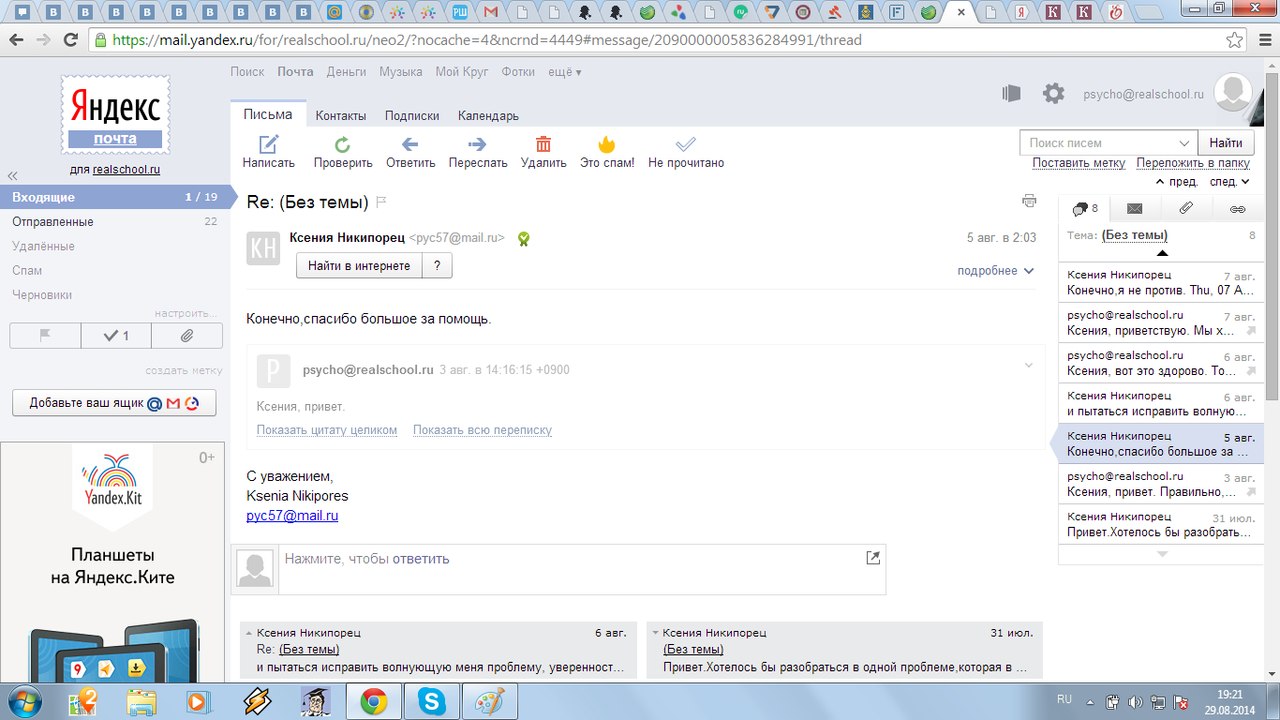The height and width of the screenshot is (720, 1280).
Task: Print the message using the printer icon
Action: point(1029,201)
